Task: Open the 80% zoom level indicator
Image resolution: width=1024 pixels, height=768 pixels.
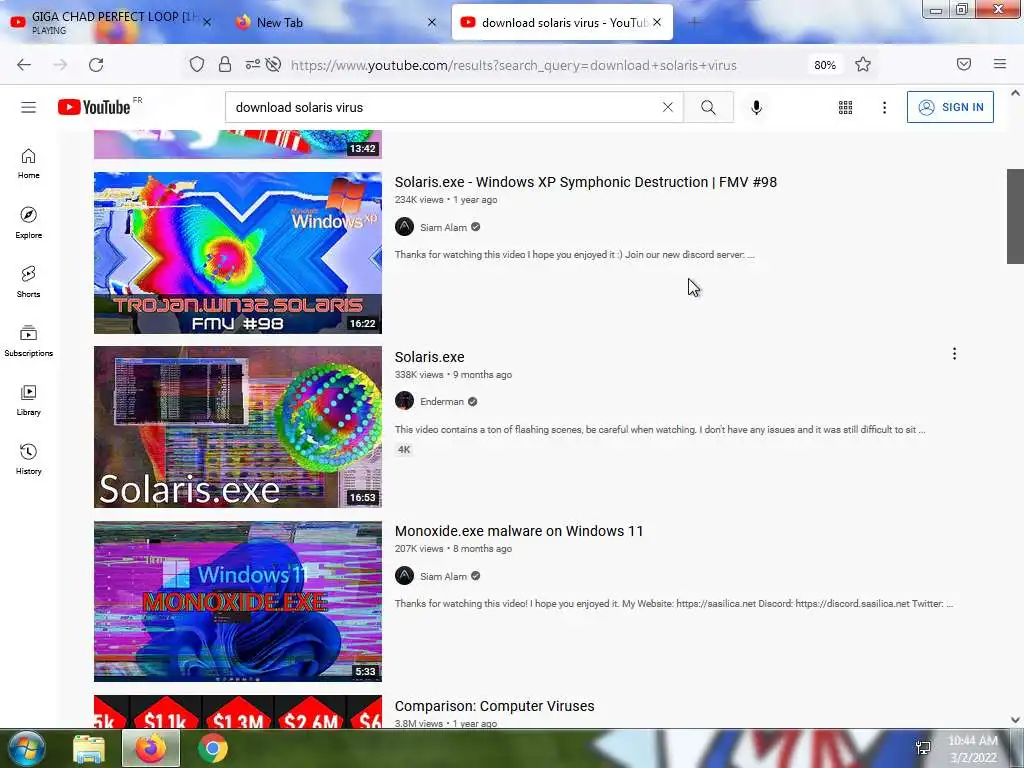Action: point(825,65)
